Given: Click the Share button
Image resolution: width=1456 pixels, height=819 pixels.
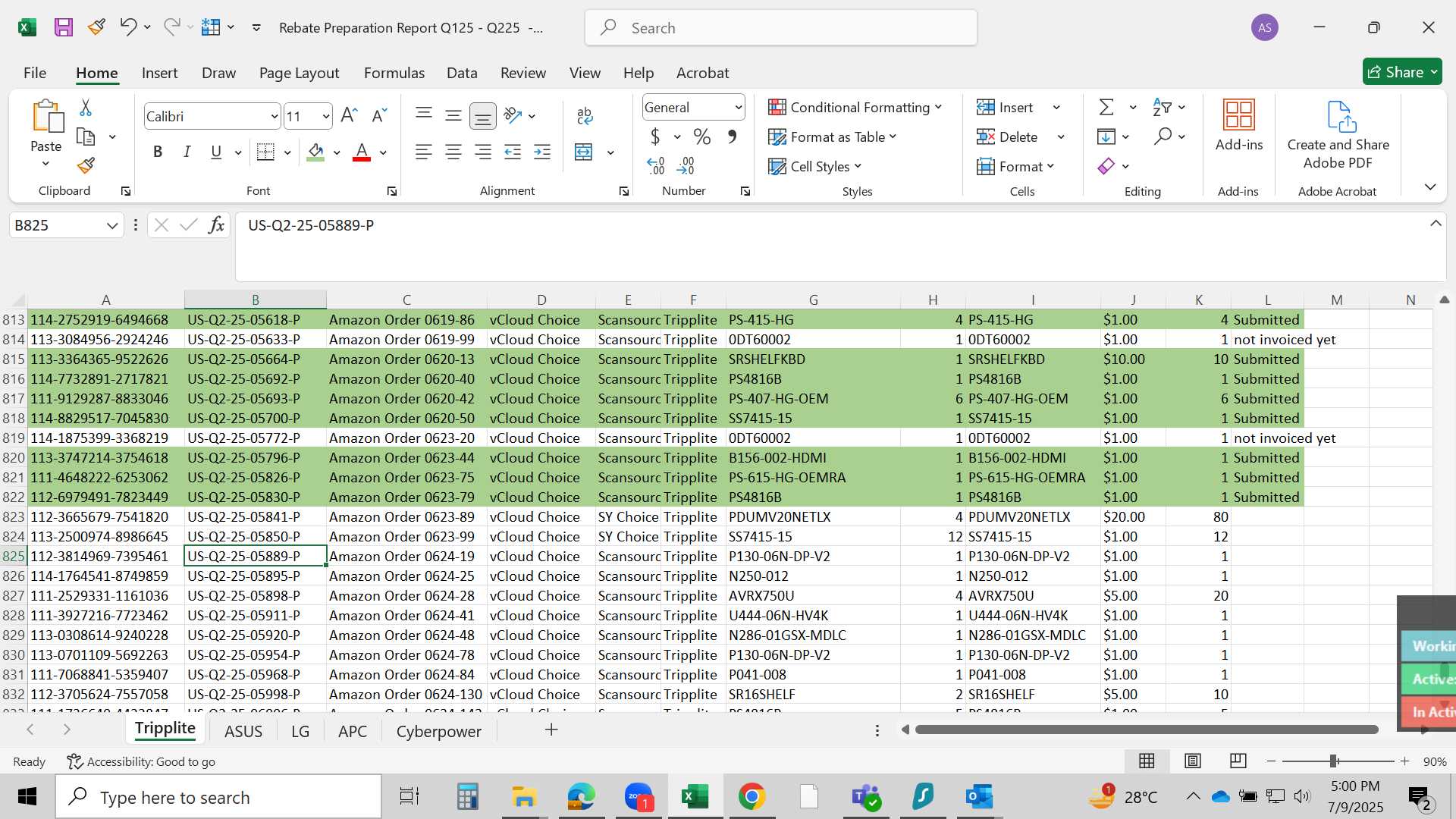Looking at the screenshot, I should [x=1402, y=72].
